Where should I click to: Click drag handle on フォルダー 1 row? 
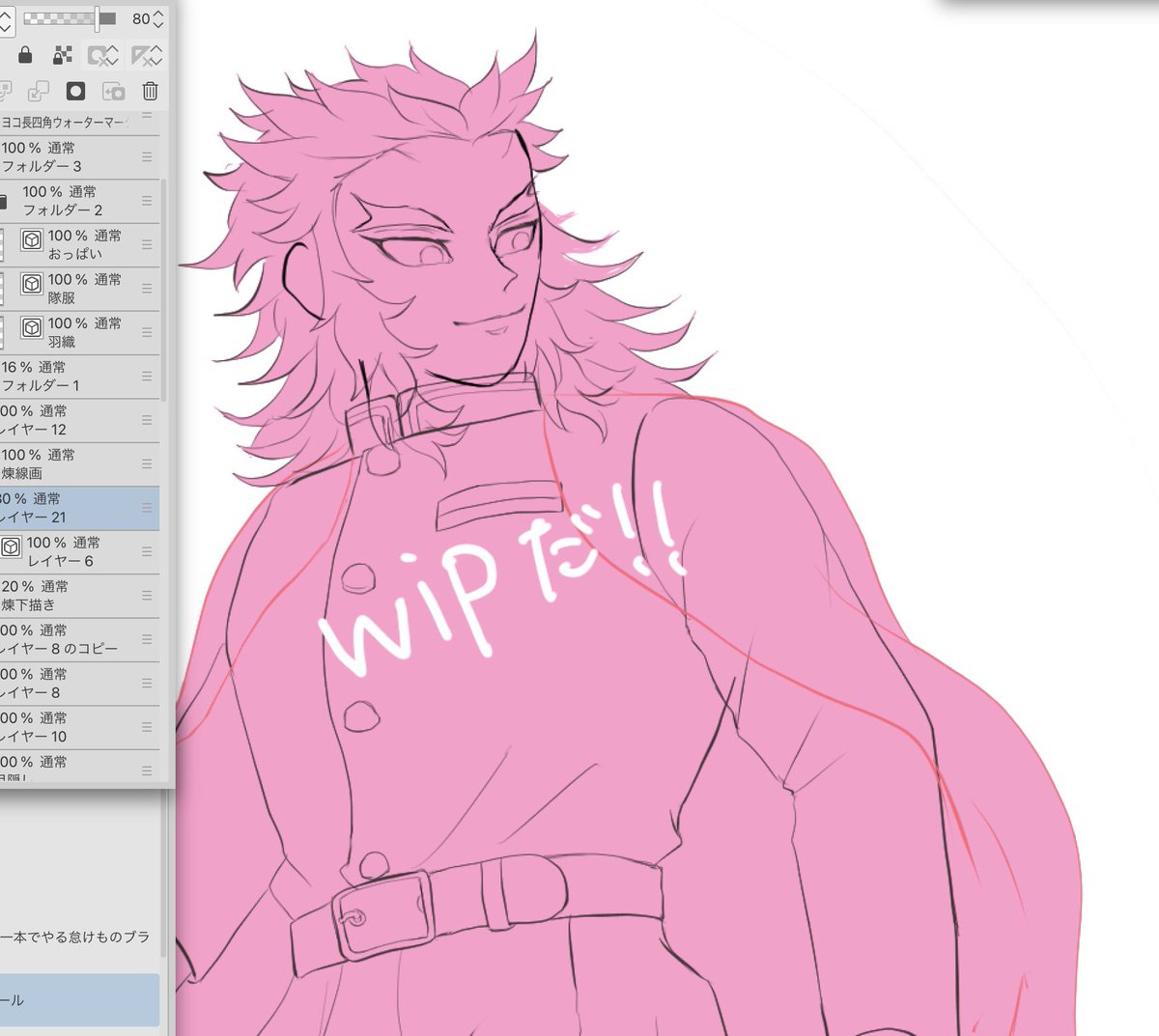[147, 376]
